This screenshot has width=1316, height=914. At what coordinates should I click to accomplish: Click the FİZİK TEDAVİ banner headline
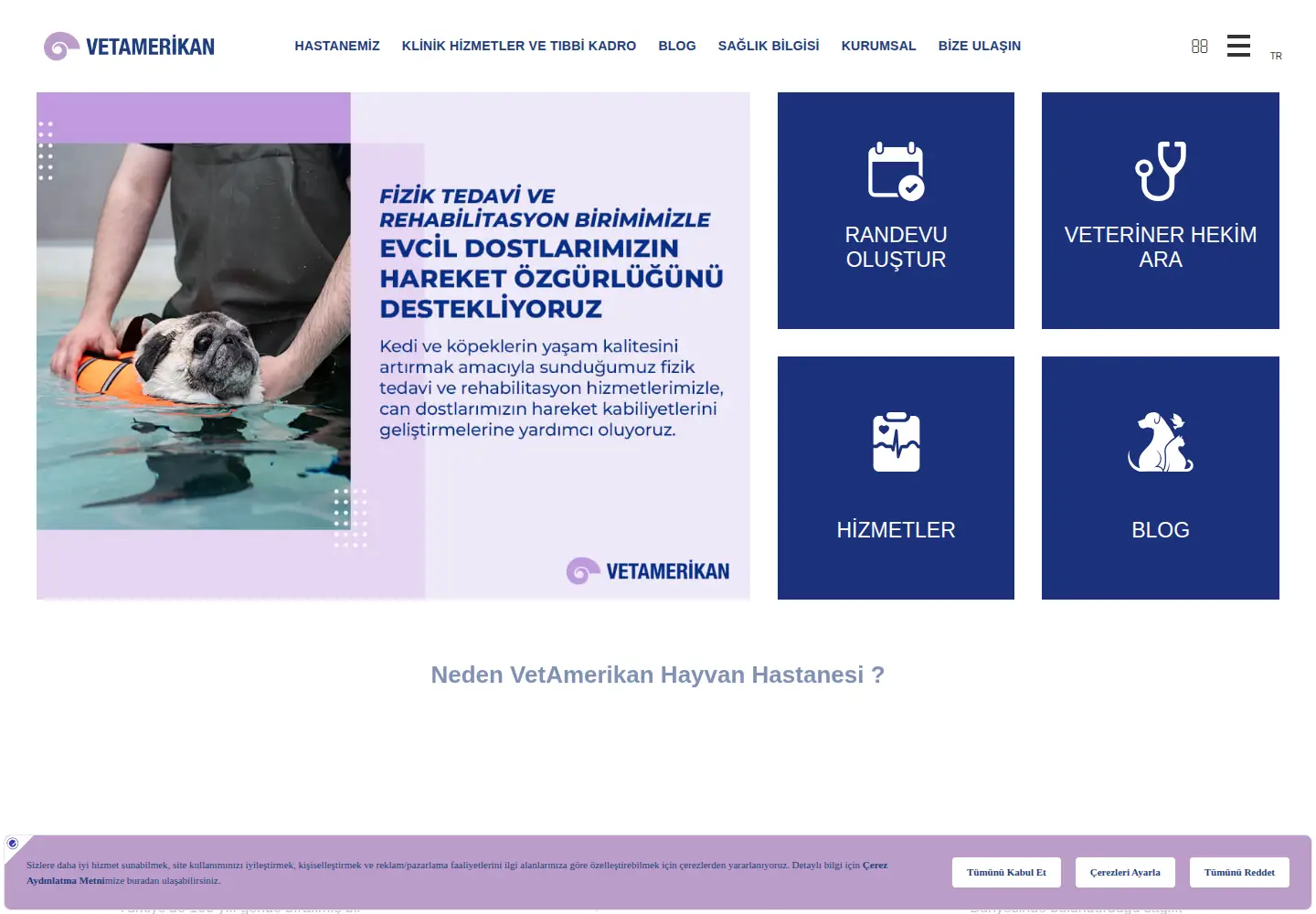(x=551, y=252)
